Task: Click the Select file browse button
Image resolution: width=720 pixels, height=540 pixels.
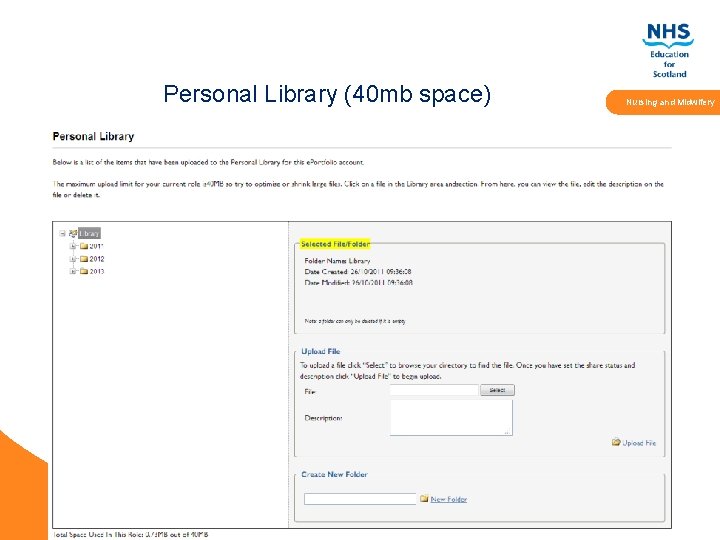Action: 497,390
